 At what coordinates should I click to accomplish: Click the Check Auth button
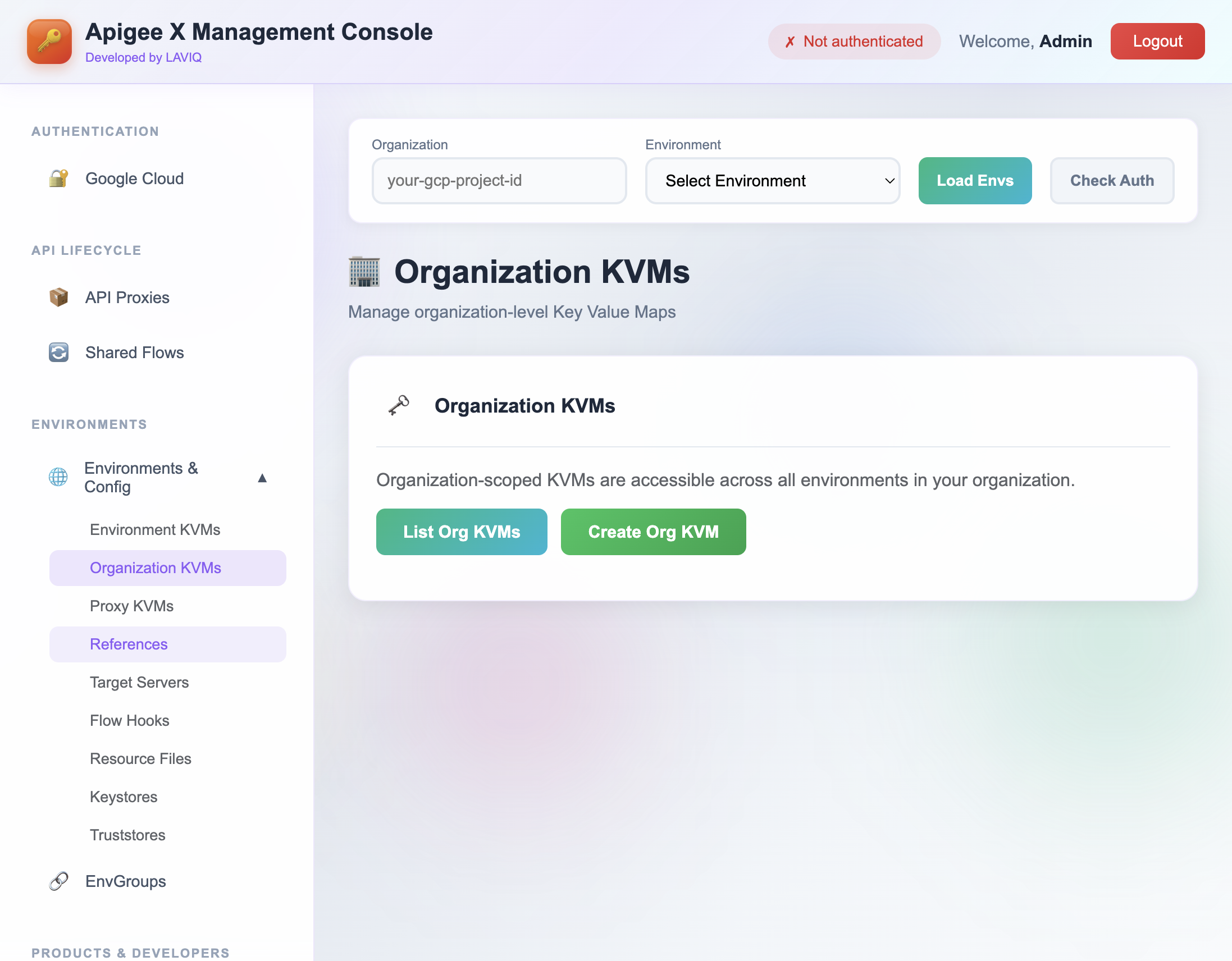[x=1112, y=181]
